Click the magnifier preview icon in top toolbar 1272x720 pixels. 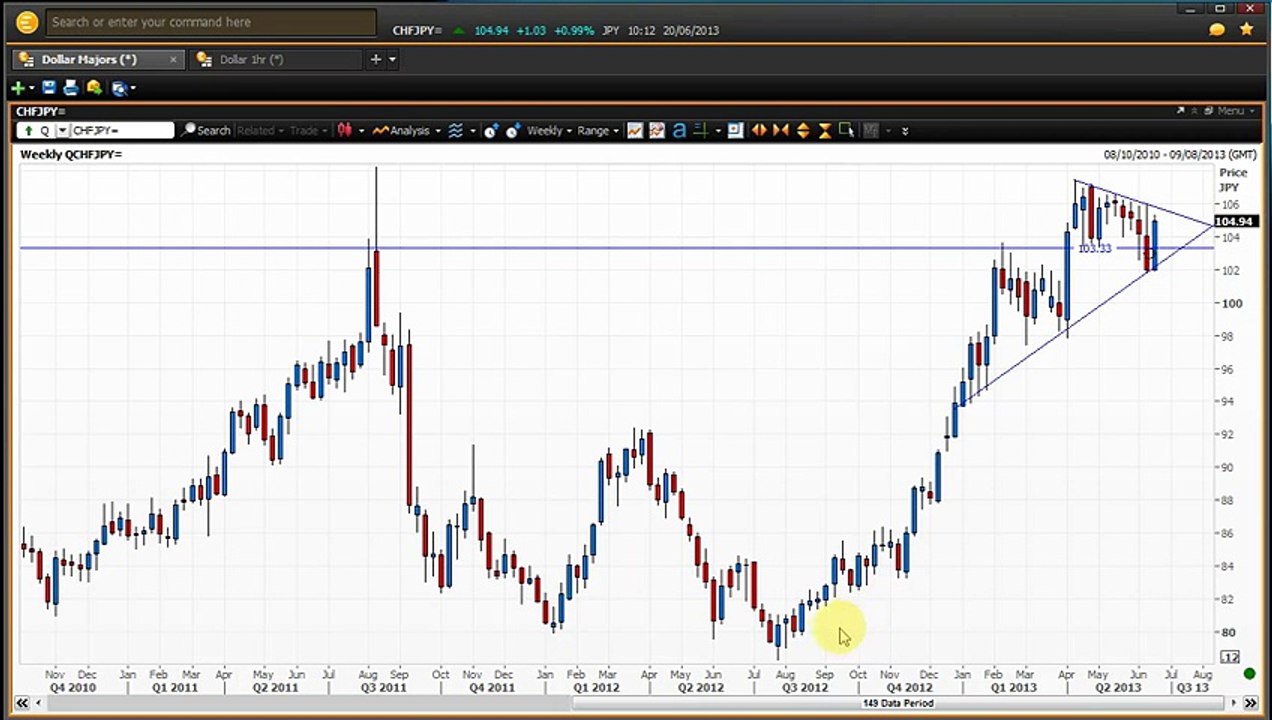(118, 88)
